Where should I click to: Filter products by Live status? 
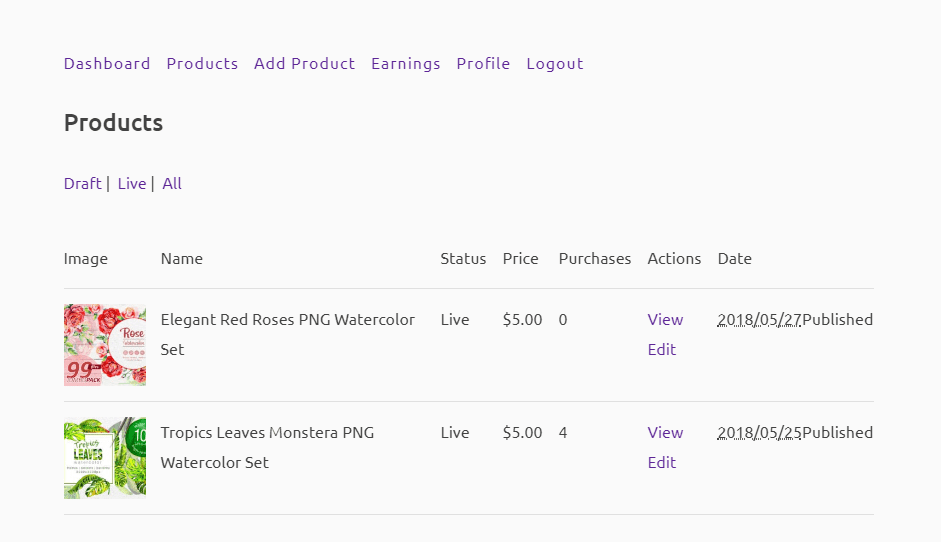[132, 184]
